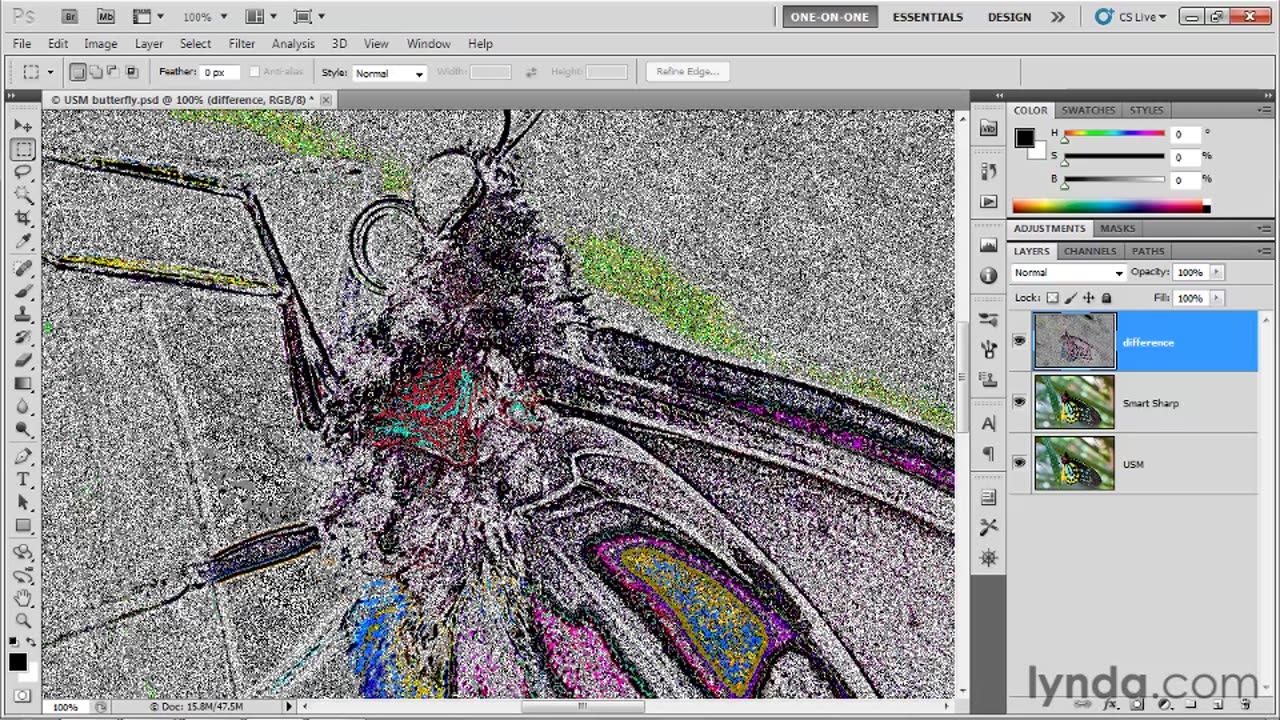Switch to the Channels tab

[x=1089, y=251]
